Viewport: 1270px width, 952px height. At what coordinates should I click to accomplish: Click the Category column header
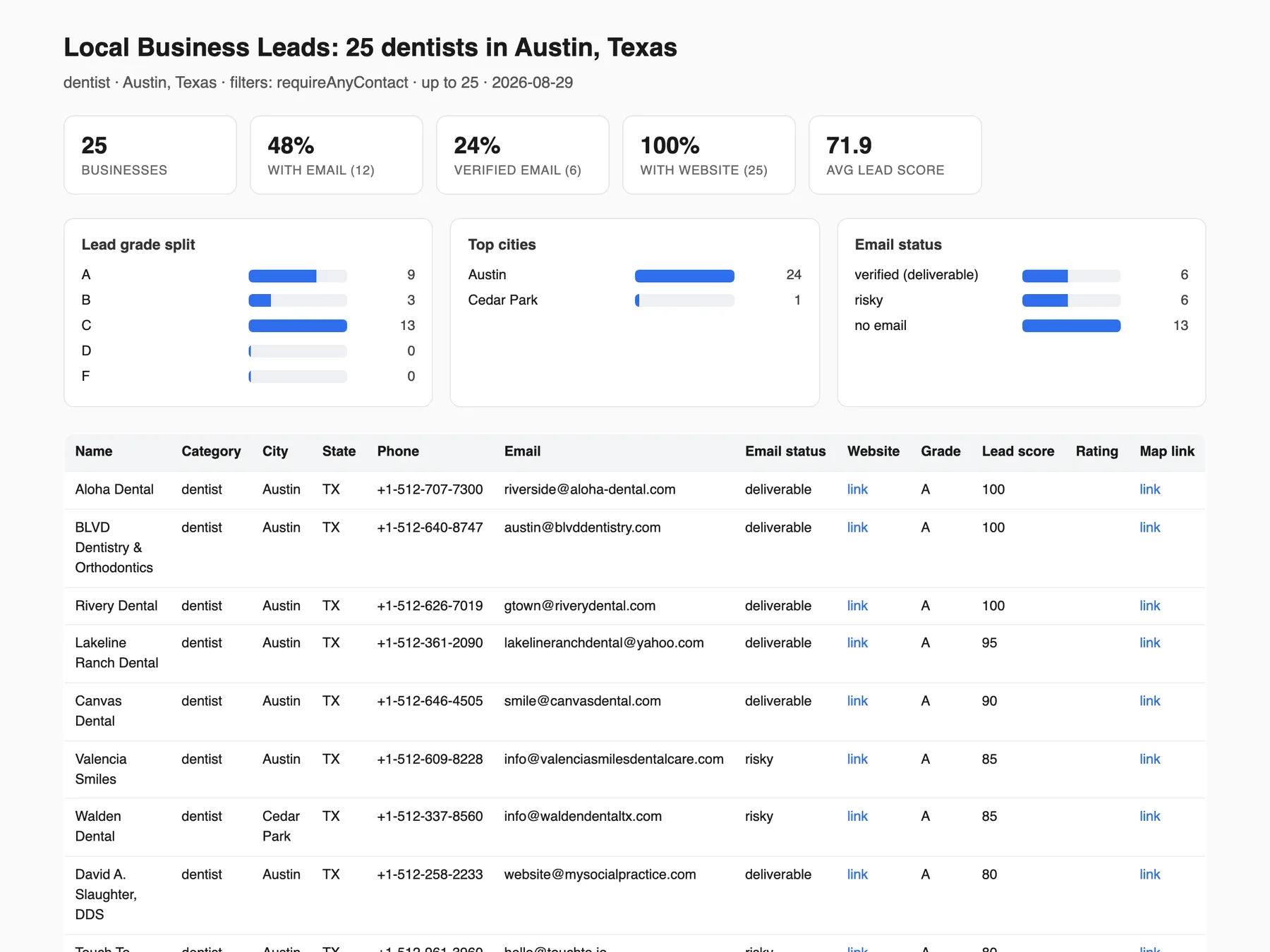pyautogui.click(x=211, y=451)
